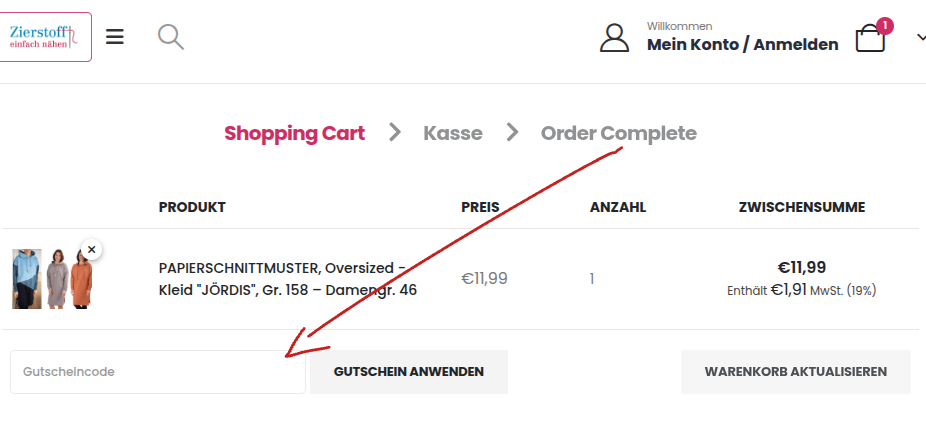Viewport: 926px width, 426px height.
Task: Open the shopping bag cart icon
Action: (870, 38)
